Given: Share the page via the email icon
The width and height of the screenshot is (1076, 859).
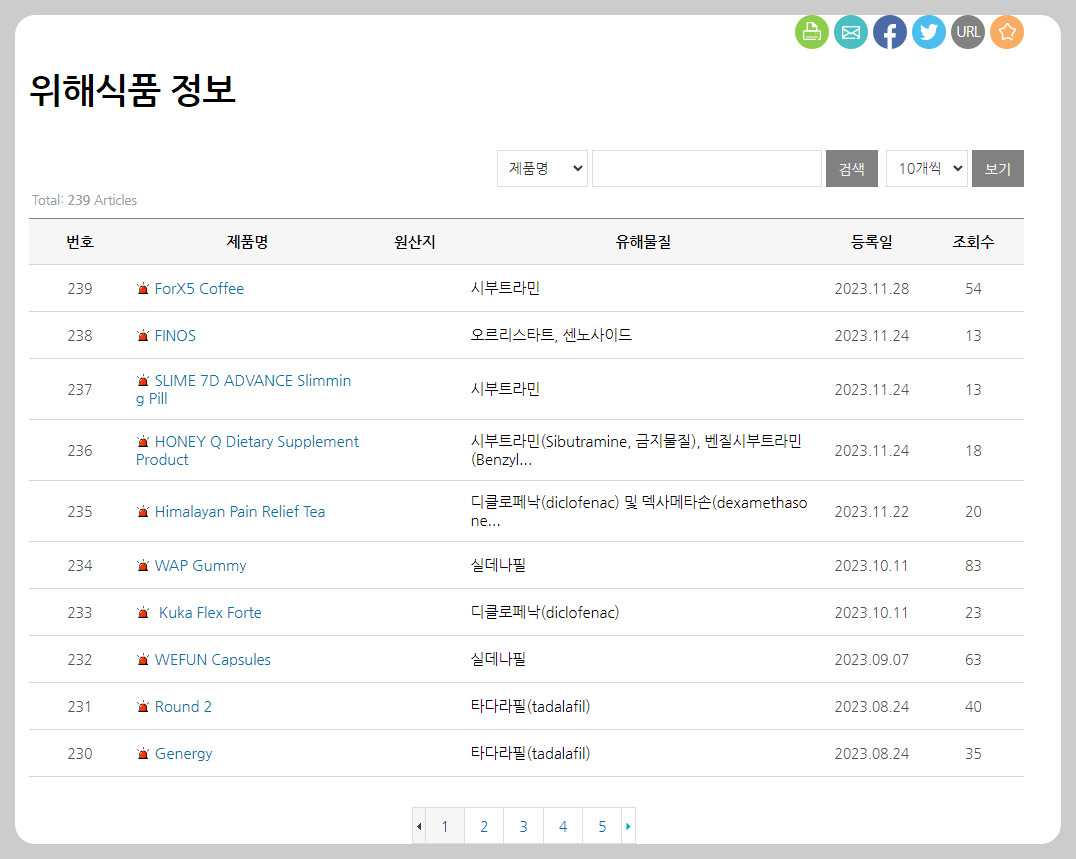Looking at the screenshot, I should [851, 32].
